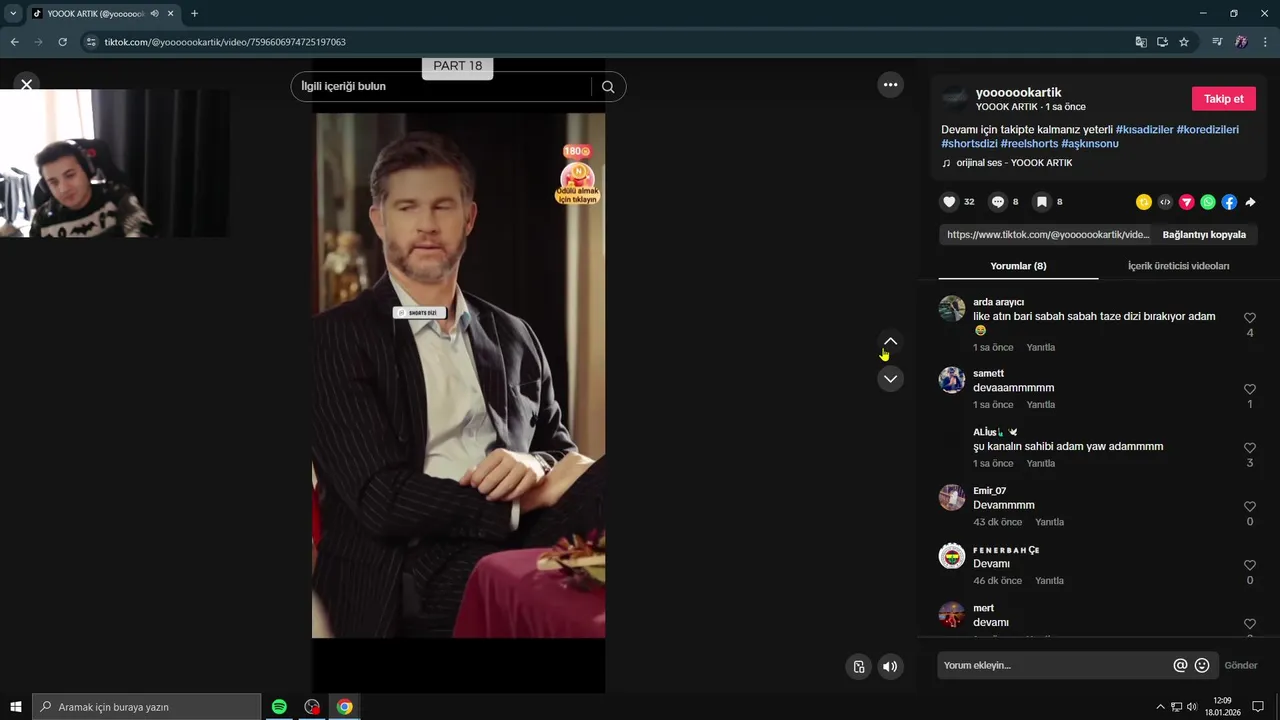Image resolution: width=1280 pixels, height=720 pixels.
Task: Mute the video with speaker icon
Action: tap(890, 667)
